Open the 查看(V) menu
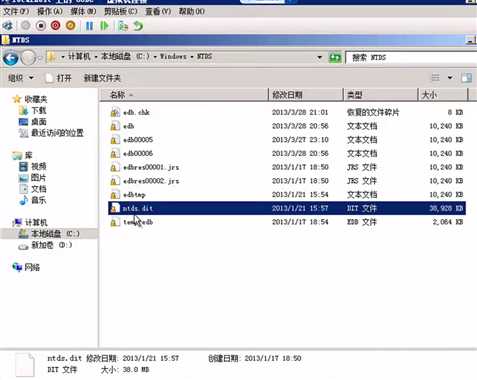477x380 pixels. click(x=158, y=12)
